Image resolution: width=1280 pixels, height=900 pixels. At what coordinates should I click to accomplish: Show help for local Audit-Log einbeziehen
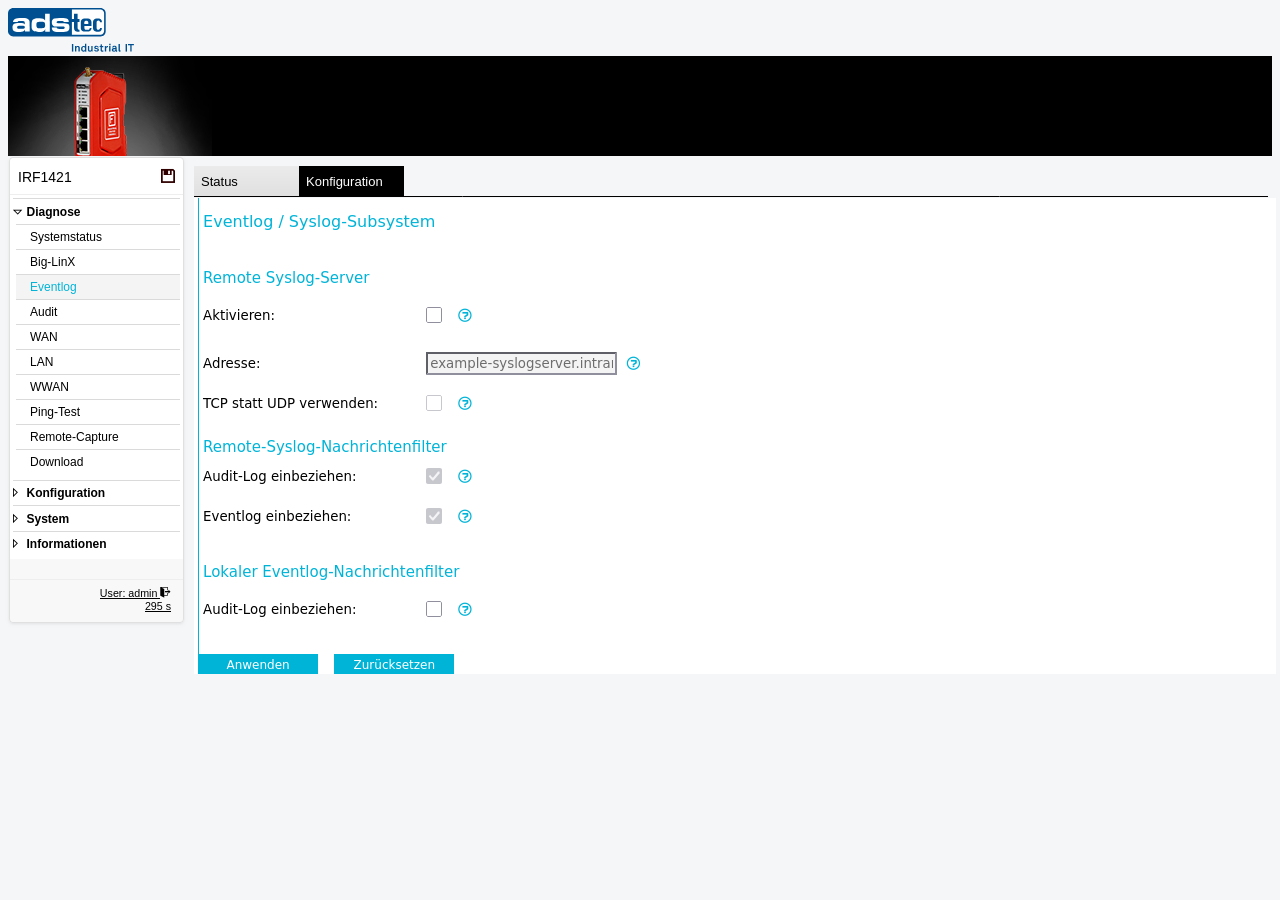click(x=465, y=609)
